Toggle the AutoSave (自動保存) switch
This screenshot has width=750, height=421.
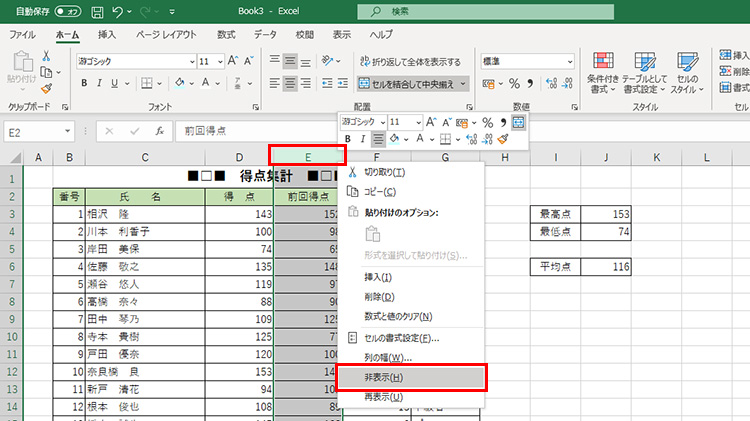68,11
